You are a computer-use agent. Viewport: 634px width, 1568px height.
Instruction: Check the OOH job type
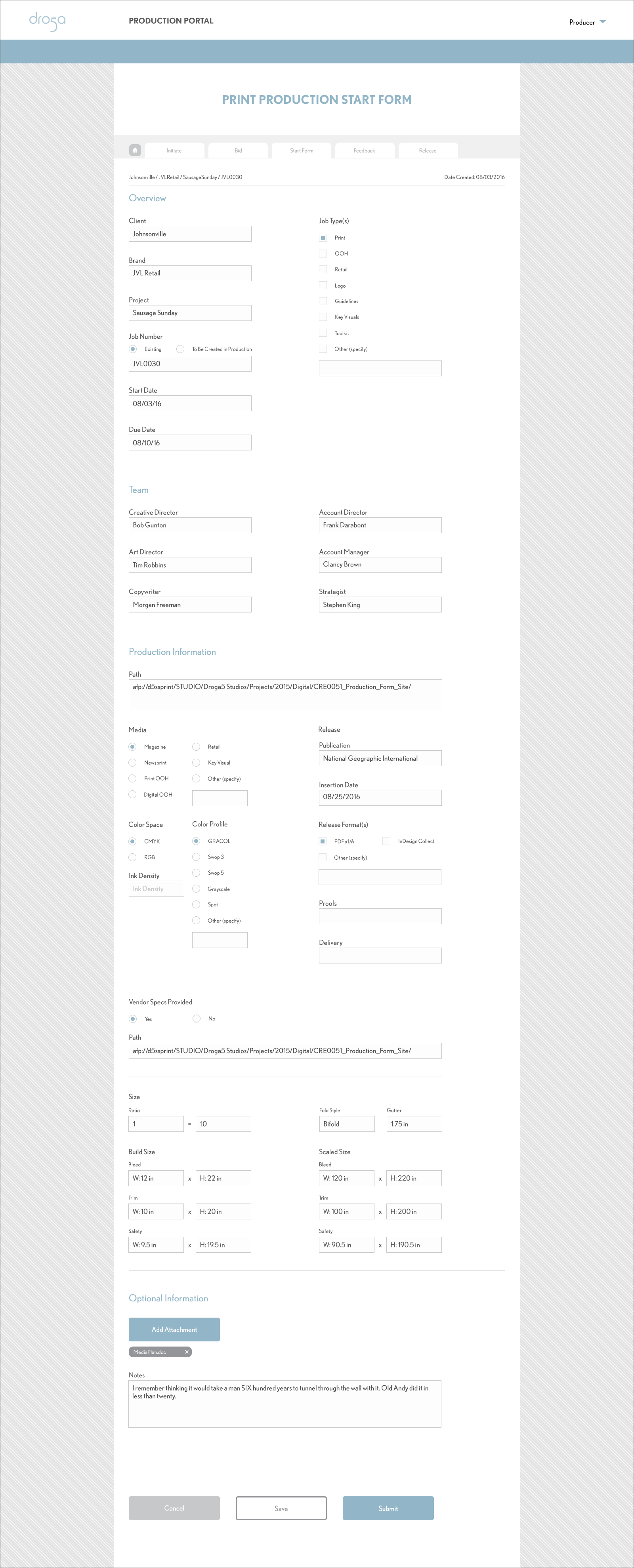(323, 253)
